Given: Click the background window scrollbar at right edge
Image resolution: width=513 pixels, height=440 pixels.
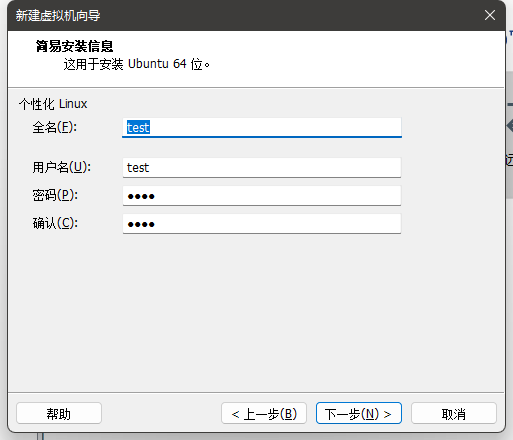Looking at the screenshot, I should [509, 135].
